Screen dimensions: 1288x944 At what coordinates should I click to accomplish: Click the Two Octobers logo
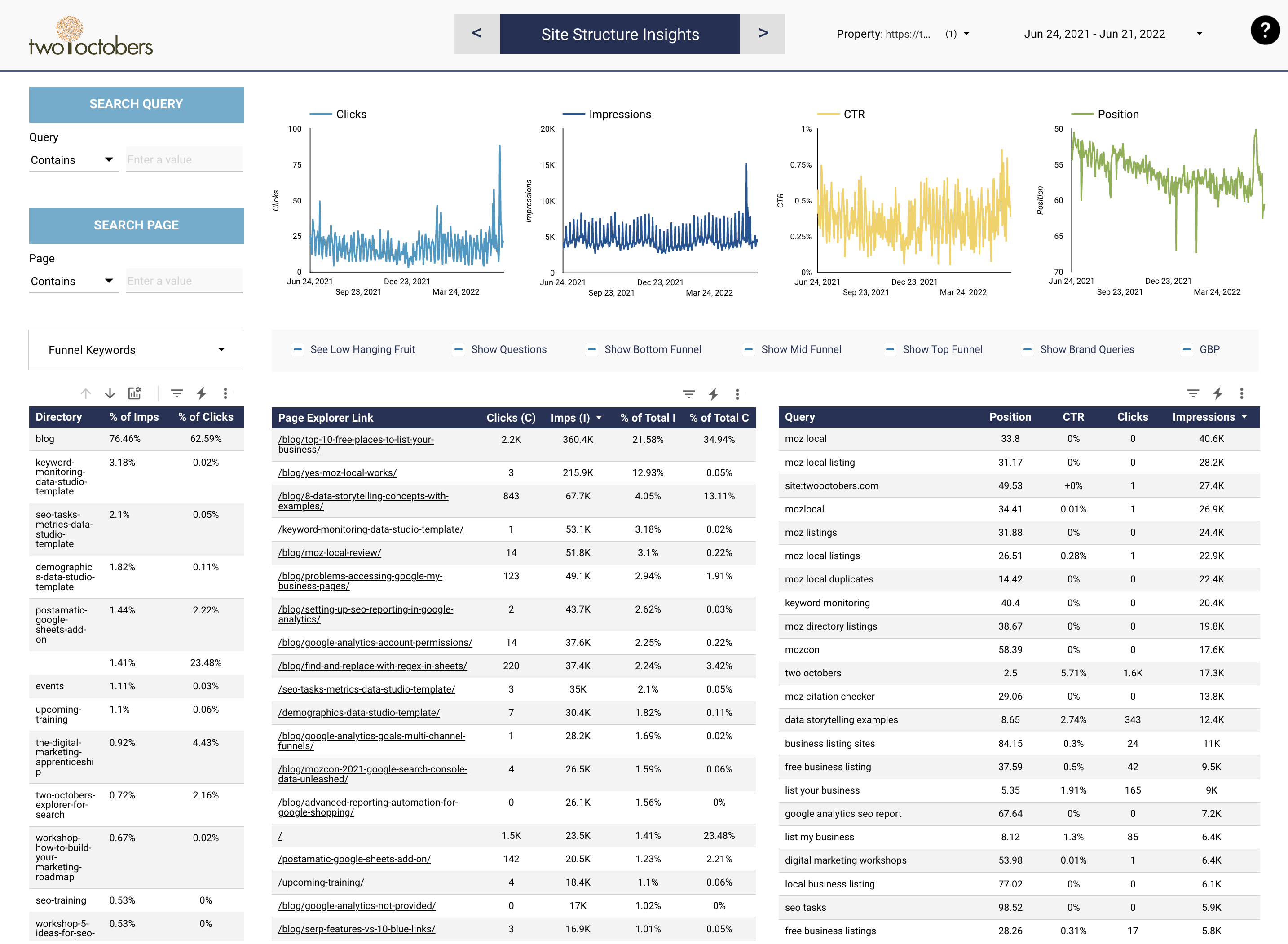[x=91, y=35]
